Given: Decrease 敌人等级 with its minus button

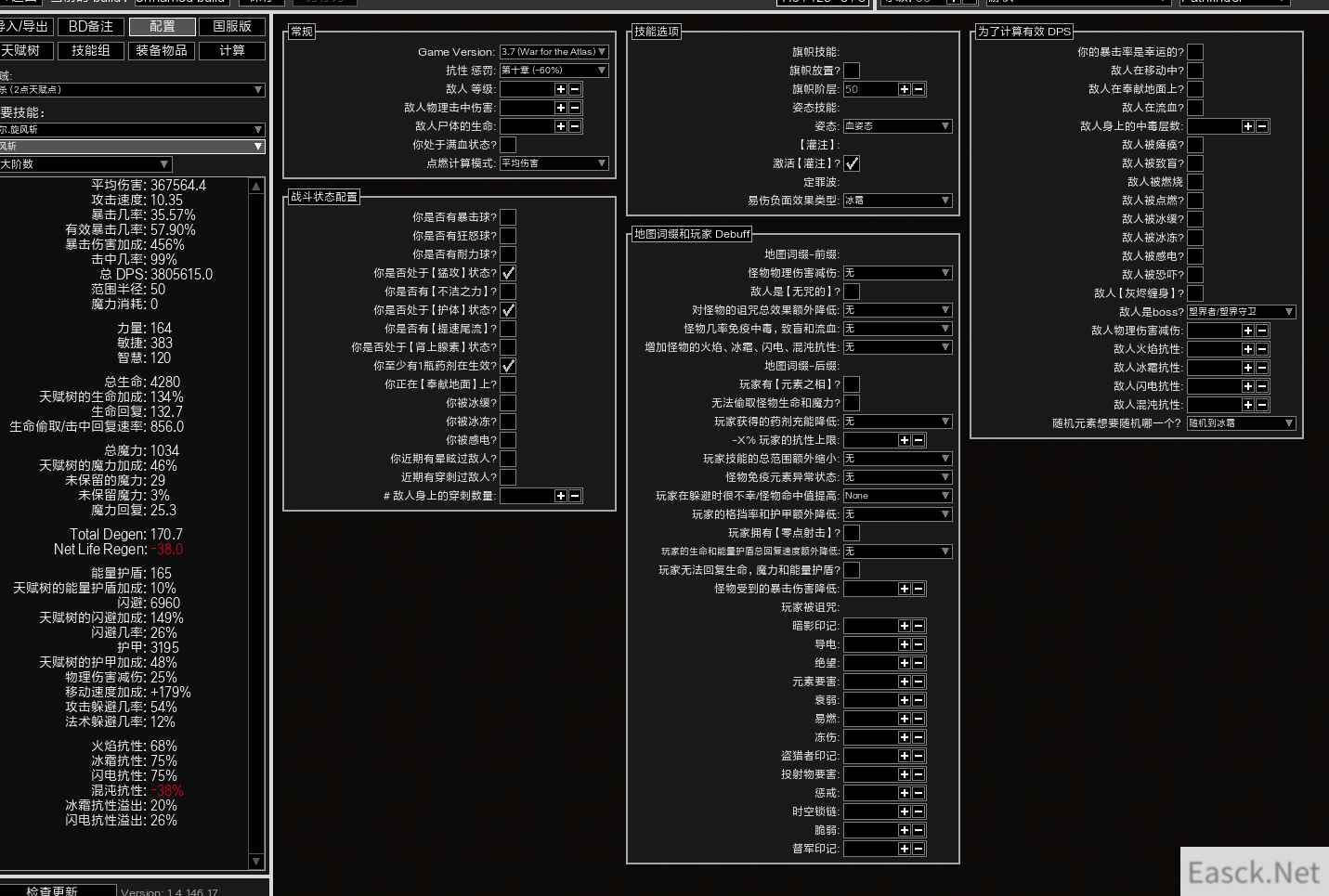Looking at the screenshot, I should click(x=575, y=89).
